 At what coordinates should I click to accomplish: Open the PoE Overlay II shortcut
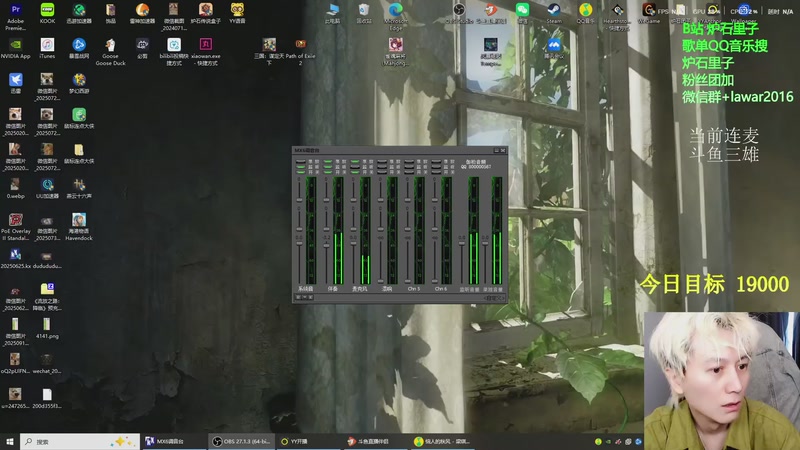pyautogui.click(x=15, y=227)
